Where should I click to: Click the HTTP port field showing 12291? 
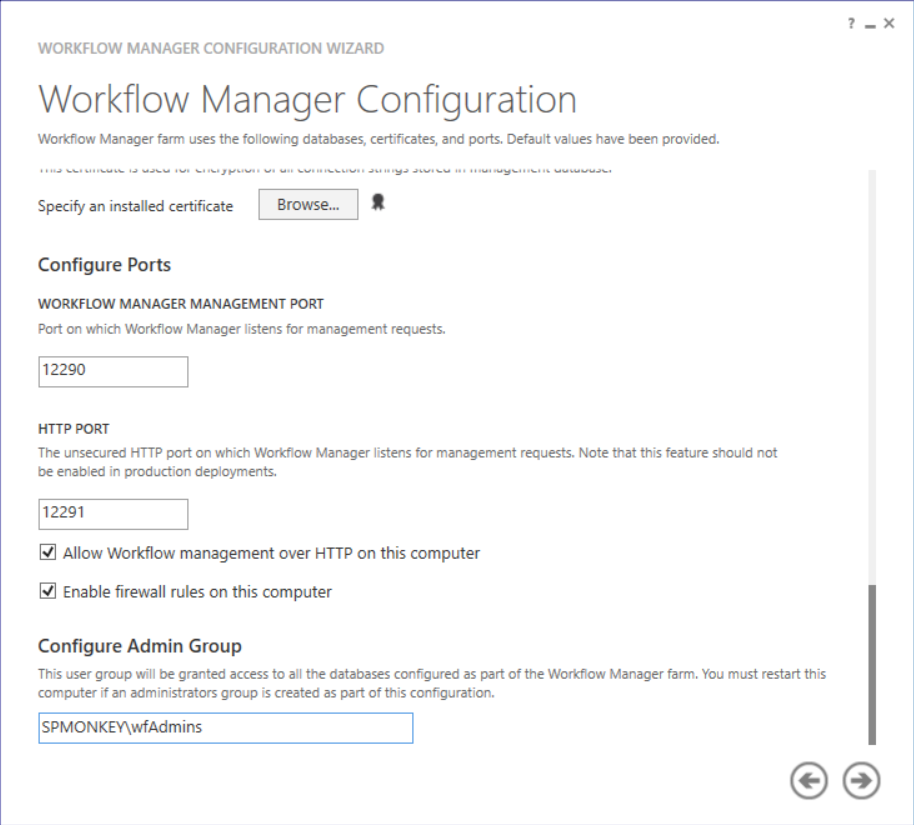tap(113, 514)
